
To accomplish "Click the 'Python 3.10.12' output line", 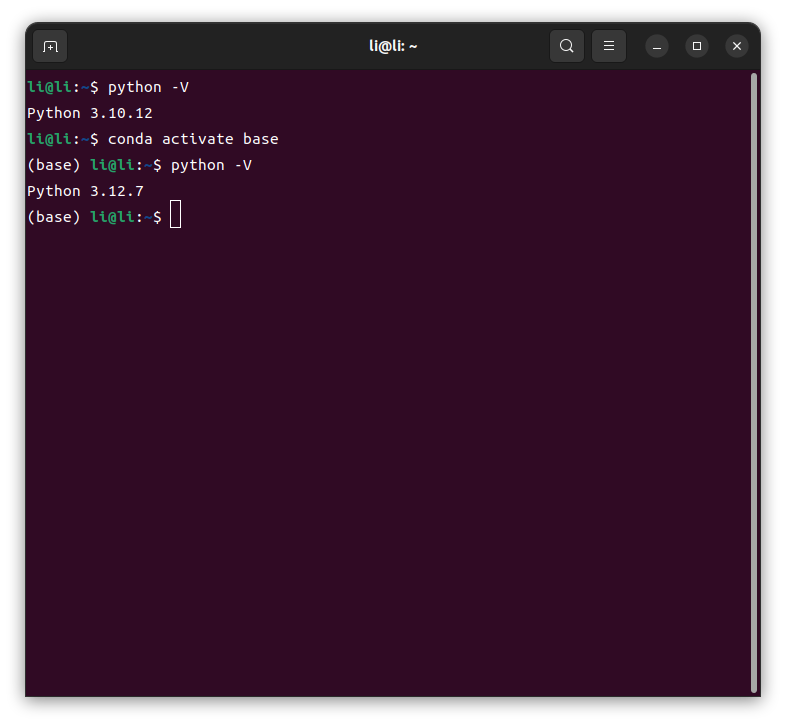I will [90, 113].
